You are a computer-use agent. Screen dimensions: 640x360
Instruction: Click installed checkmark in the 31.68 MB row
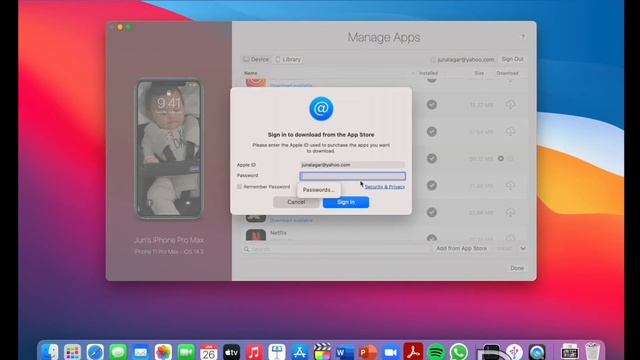click(x=432, y=185)
